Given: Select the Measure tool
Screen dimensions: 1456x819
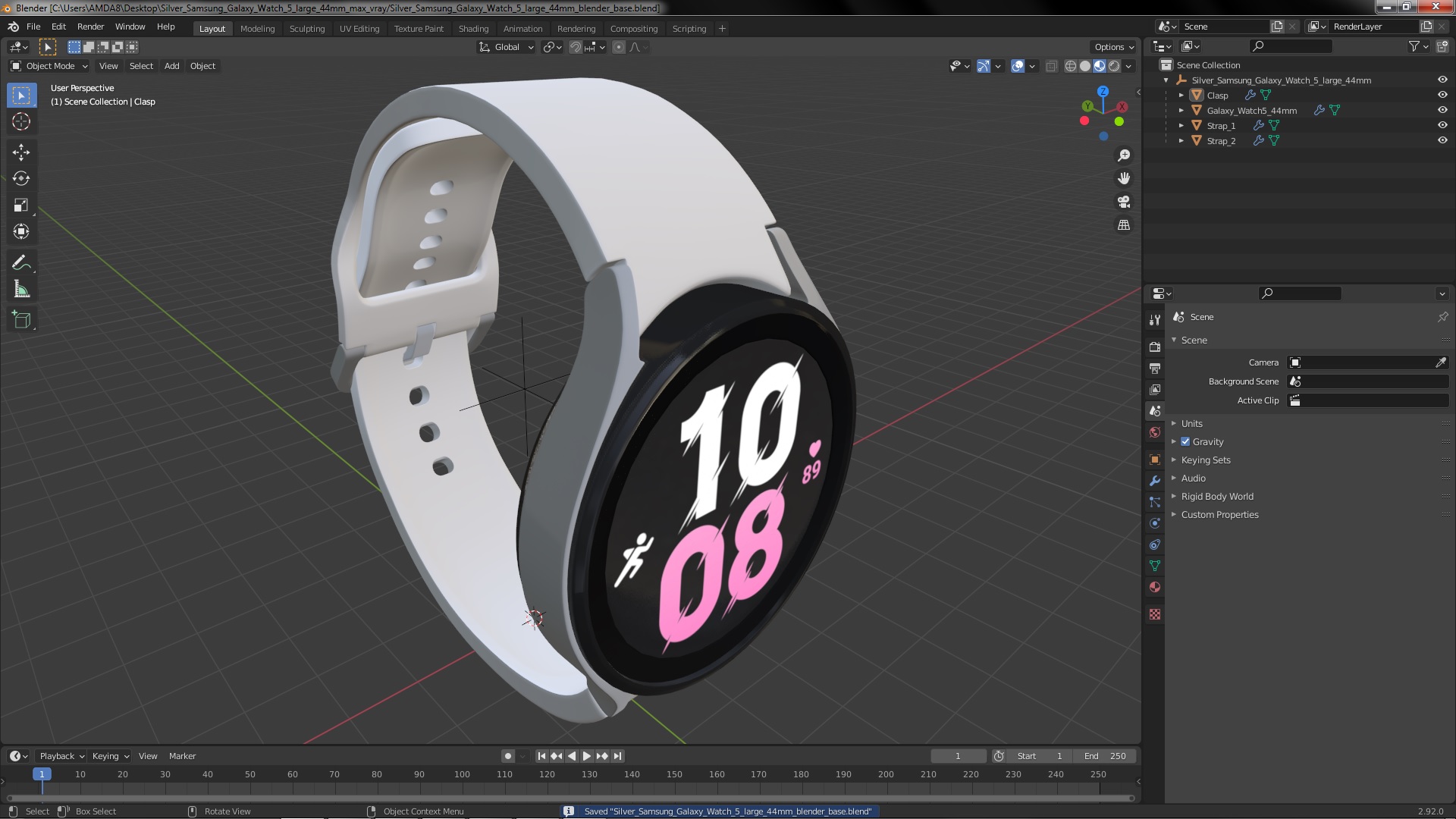Looking at the screenshot, I should tap(21, 290).
